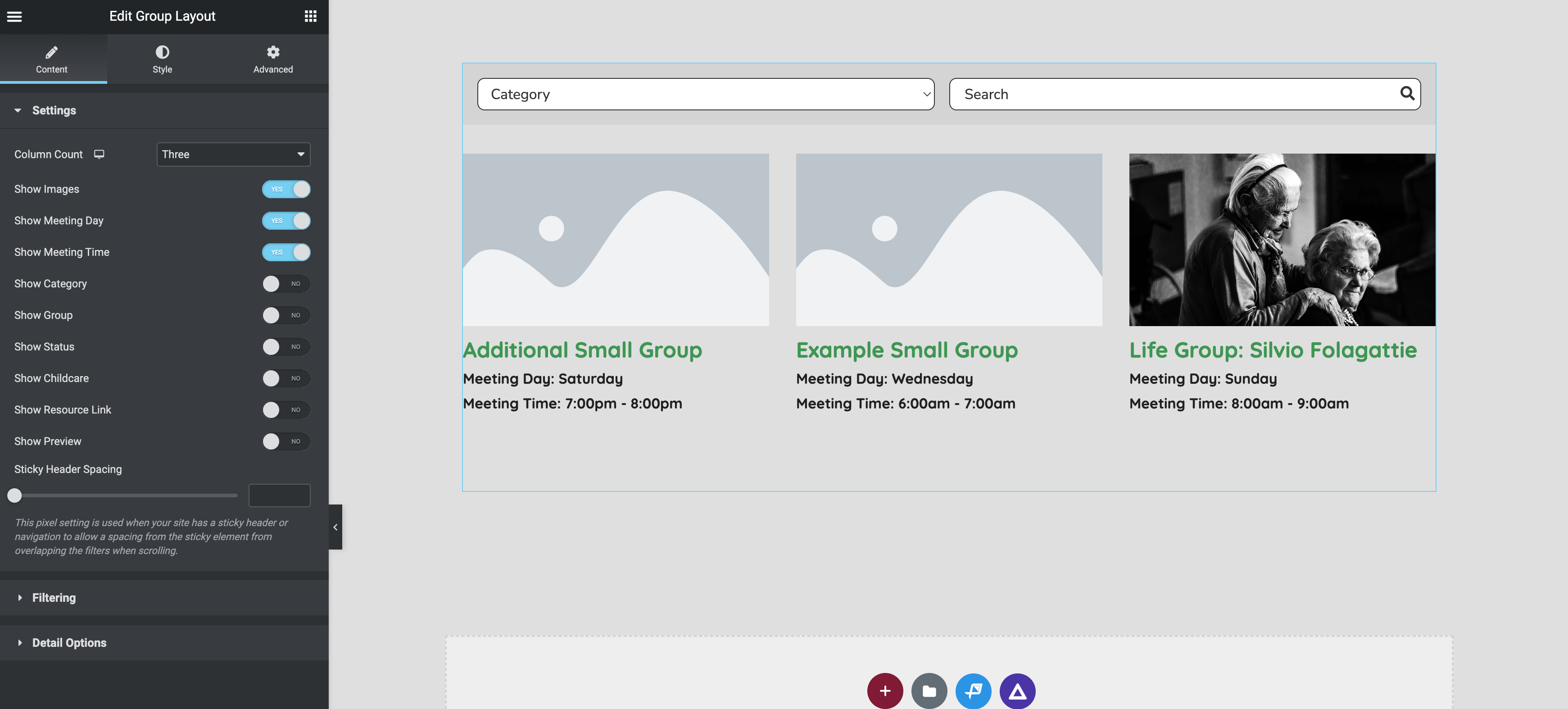Click the blue circular add-section button

[973, 691]
